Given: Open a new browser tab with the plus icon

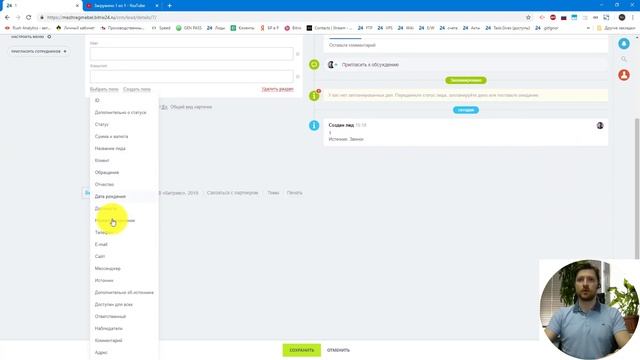Looking at the screenshot, I should [x=169, y=6].
